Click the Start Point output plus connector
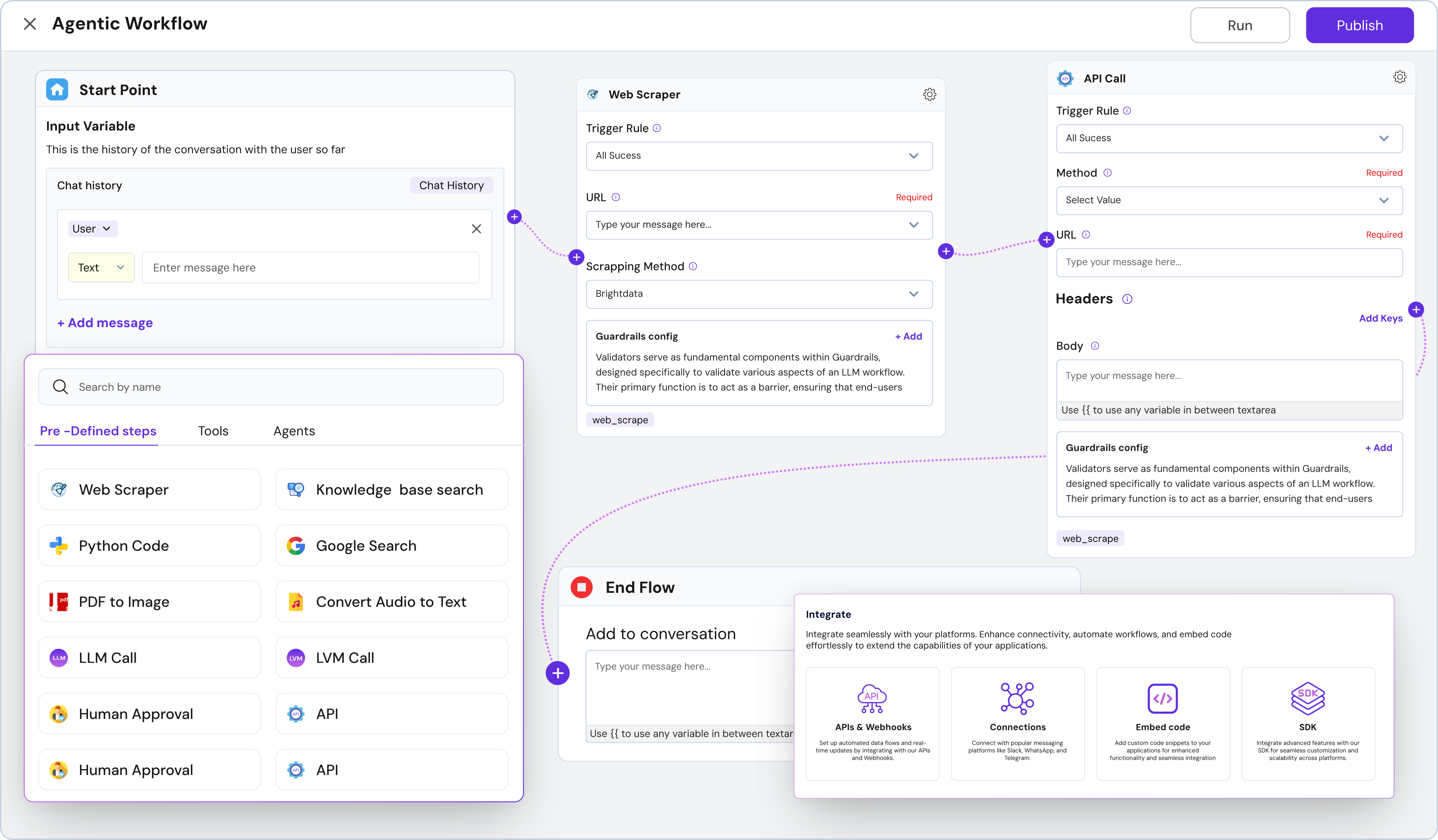The image size is (1438, 840). [514, 217]
